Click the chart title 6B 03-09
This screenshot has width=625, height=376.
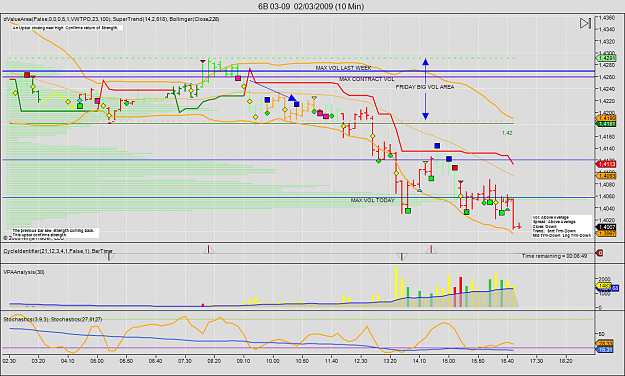(x=311, y=6)
